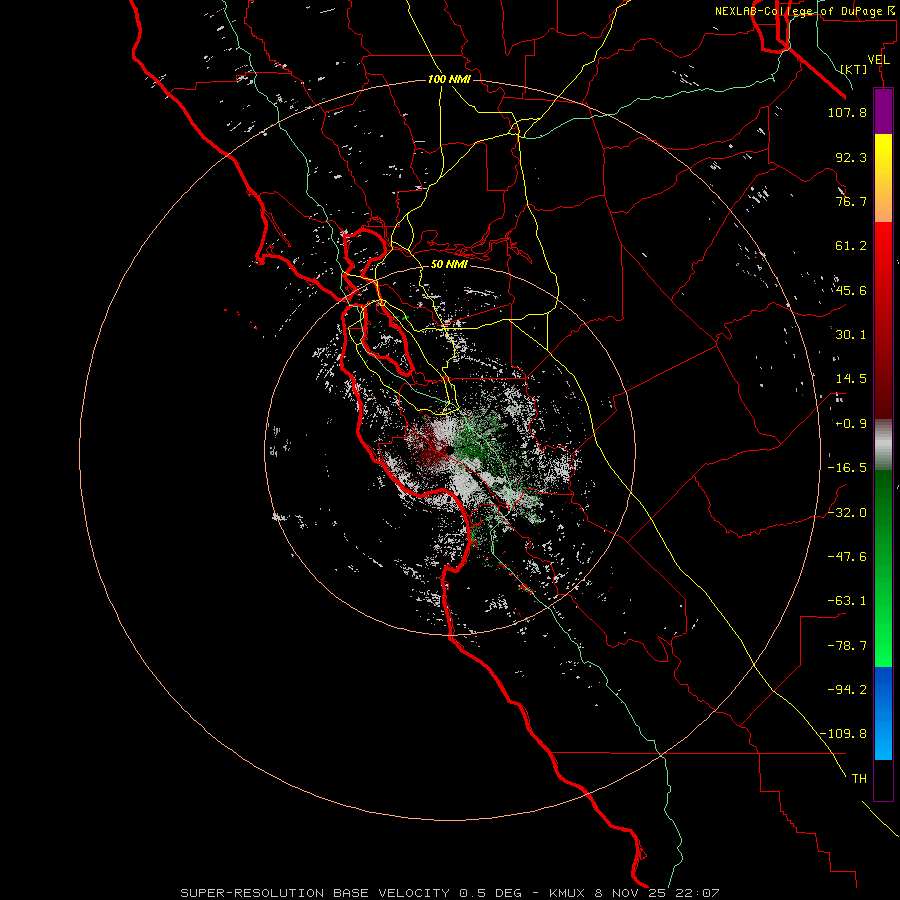Select the 76.7 scale value
The image size is (900, 900).
tap(851, 201)
